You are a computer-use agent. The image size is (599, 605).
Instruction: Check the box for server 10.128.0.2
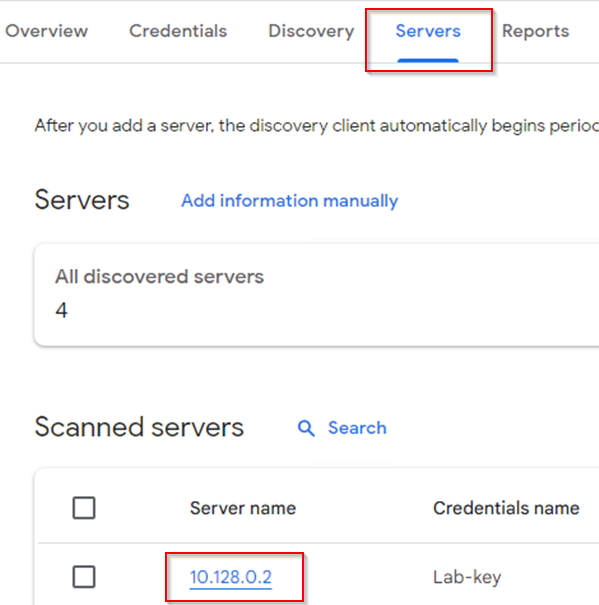[x=84, y=577]
